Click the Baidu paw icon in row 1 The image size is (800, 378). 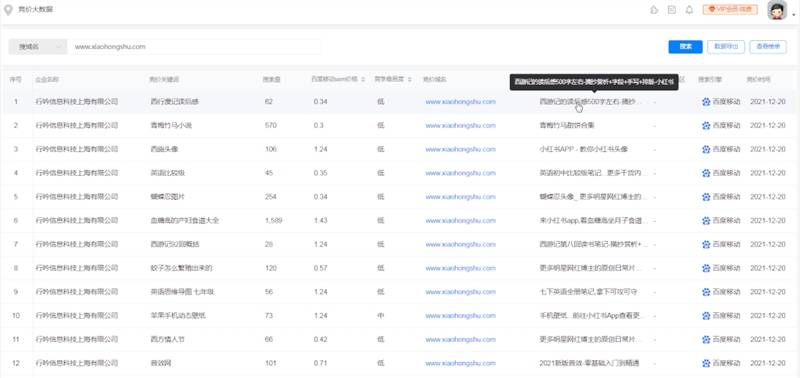point(706,102)
